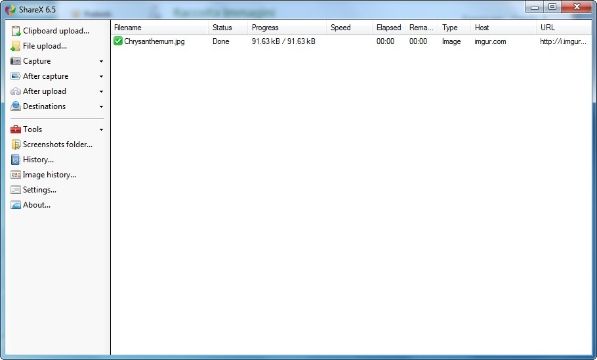Click the Screenshots folder icon
The width and height of the screenshot is (597, 360).
pos(16,144)
